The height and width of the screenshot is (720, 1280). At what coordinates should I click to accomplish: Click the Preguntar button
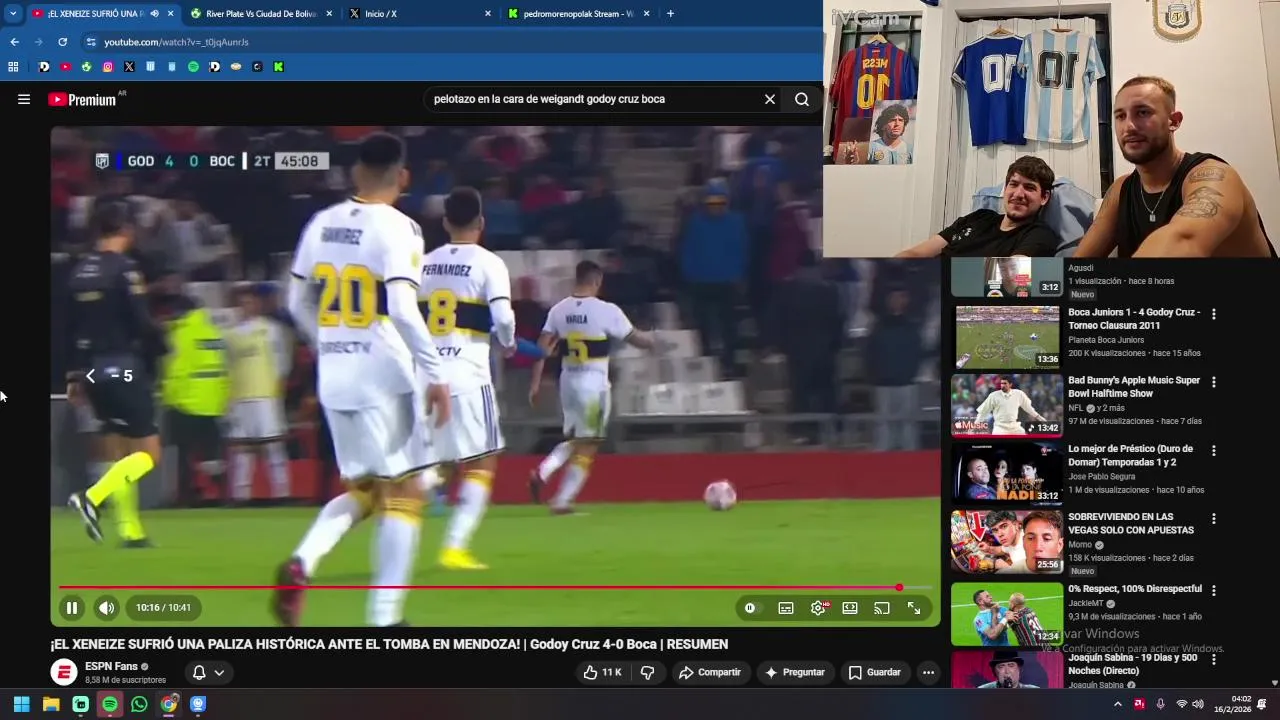[x=794, y=672]
